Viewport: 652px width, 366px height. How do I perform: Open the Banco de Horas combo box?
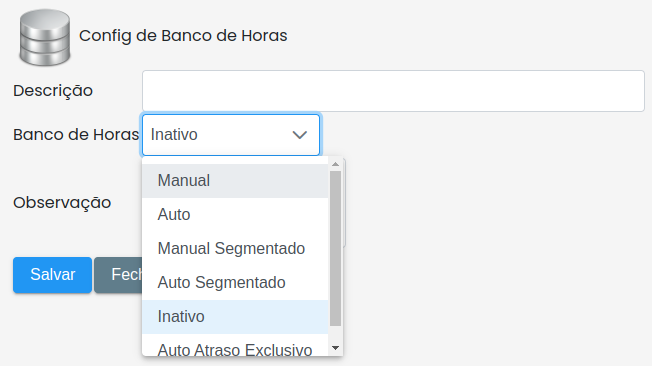coord(231,135)
